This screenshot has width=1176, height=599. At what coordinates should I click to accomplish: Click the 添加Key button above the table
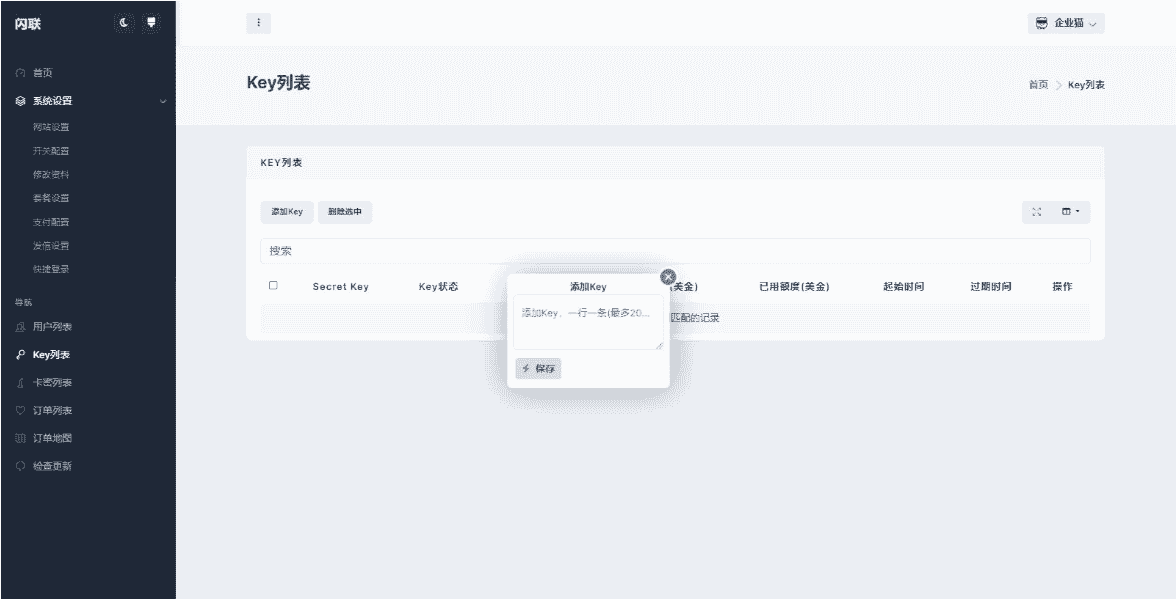point(287,212)
